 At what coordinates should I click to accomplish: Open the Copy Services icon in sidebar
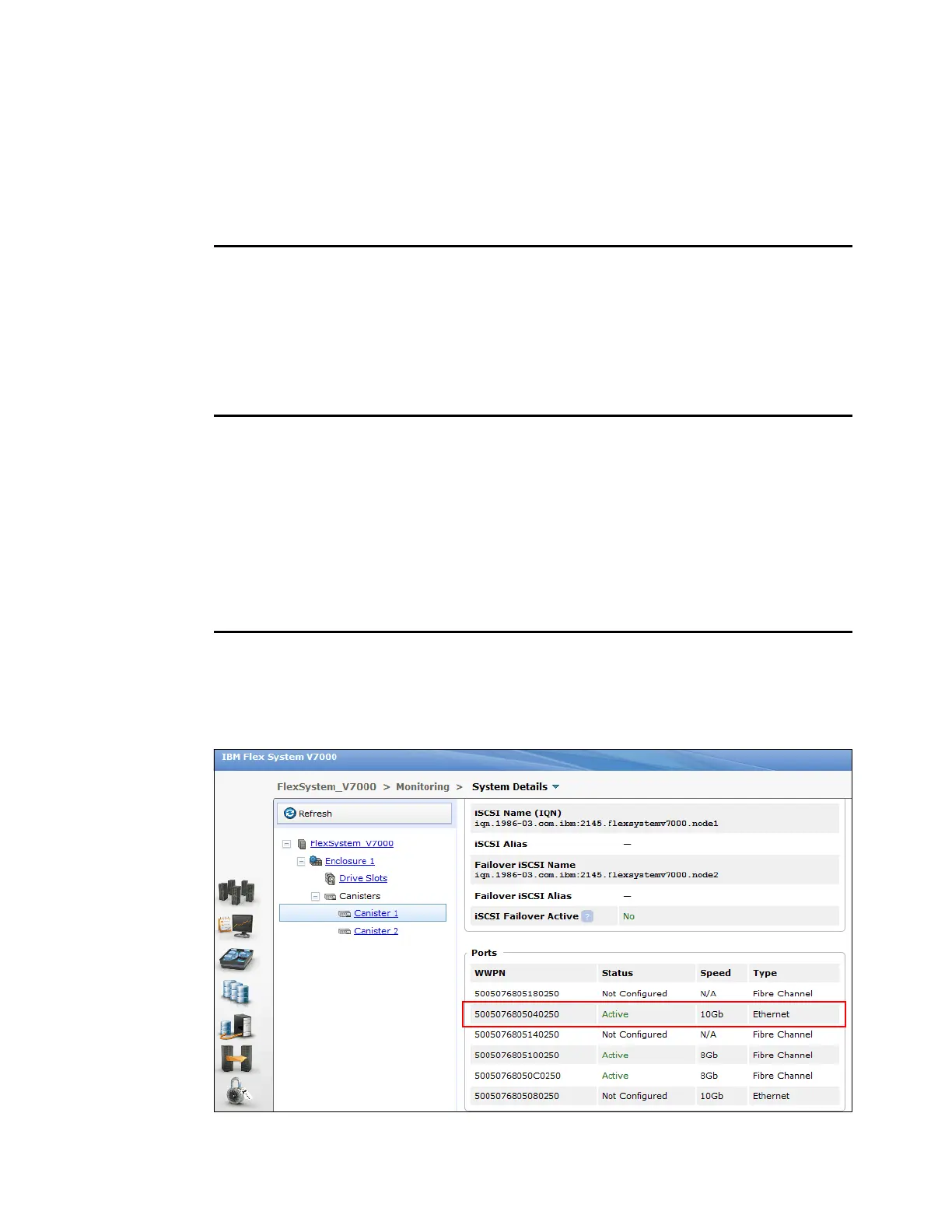tap(236, 1059)
